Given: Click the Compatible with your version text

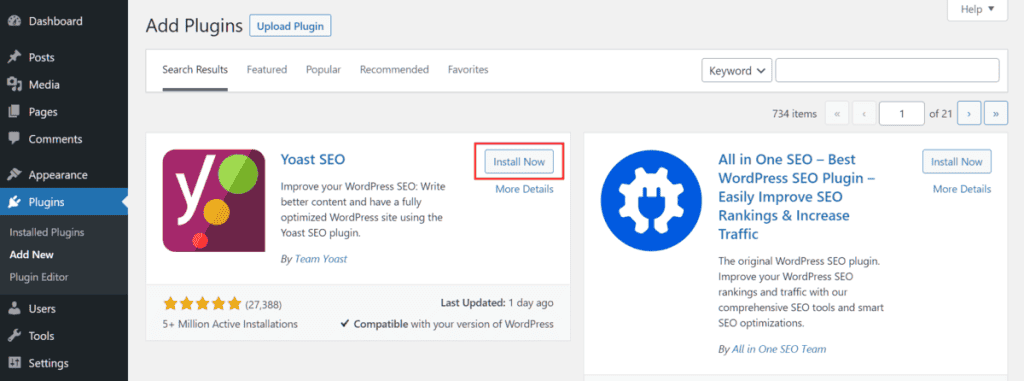Looking at the screenshot, I should pos(447,323).
